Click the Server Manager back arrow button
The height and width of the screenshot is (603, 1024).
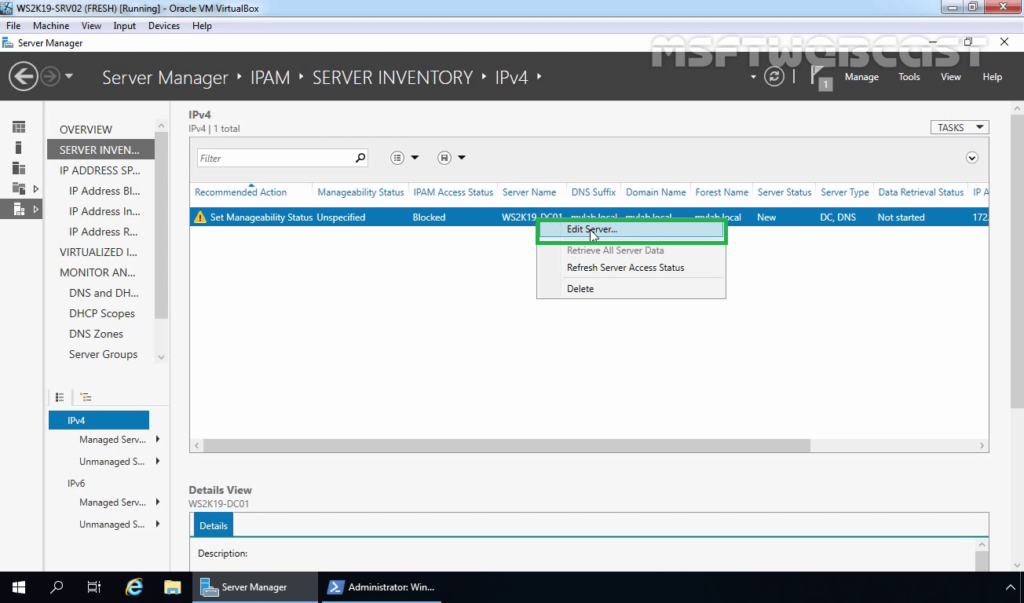pyautogui.click(x=23, y=76)
